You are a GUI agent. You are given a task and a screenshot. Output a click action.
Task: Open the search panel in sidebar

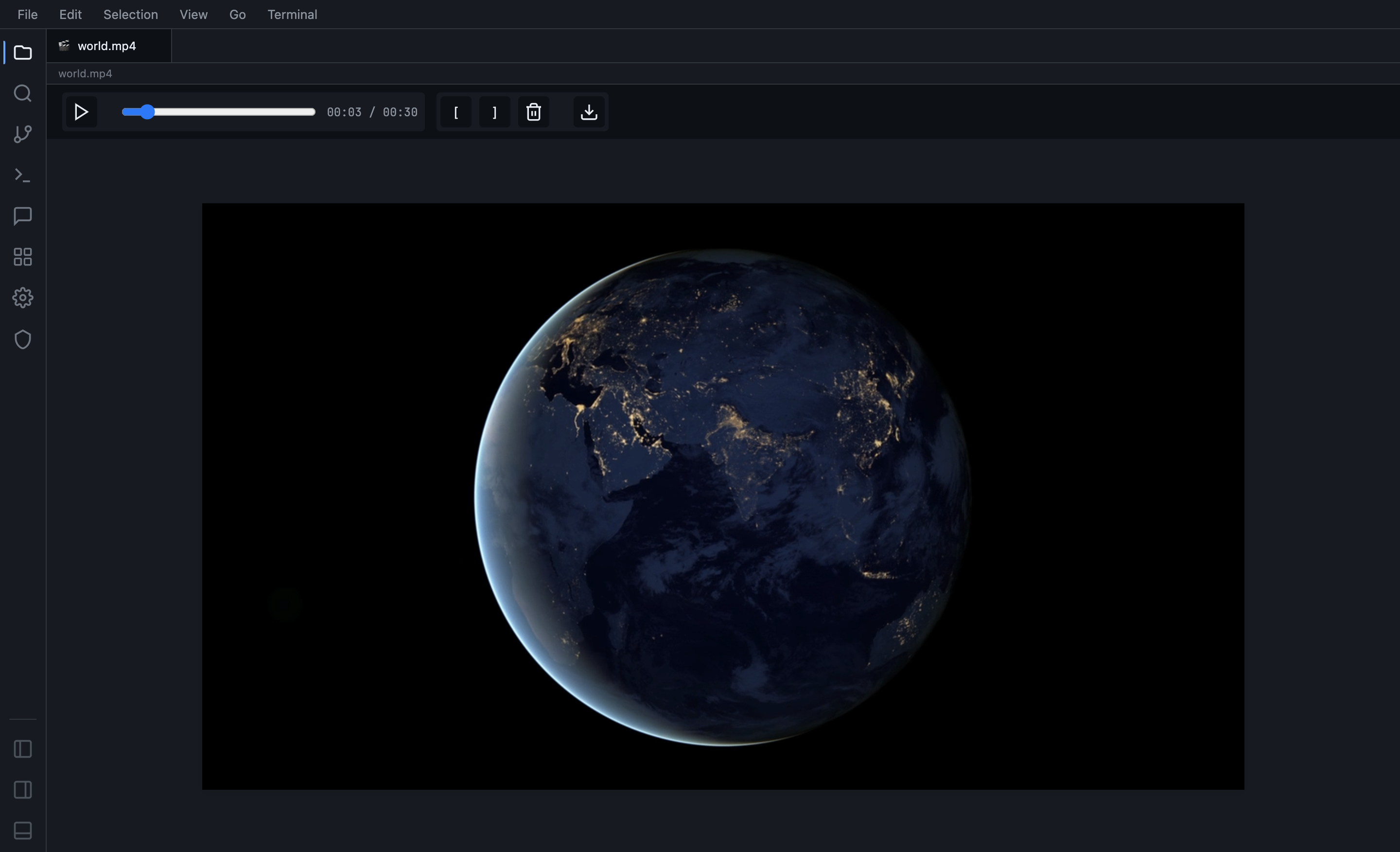[x=23, y=93]
